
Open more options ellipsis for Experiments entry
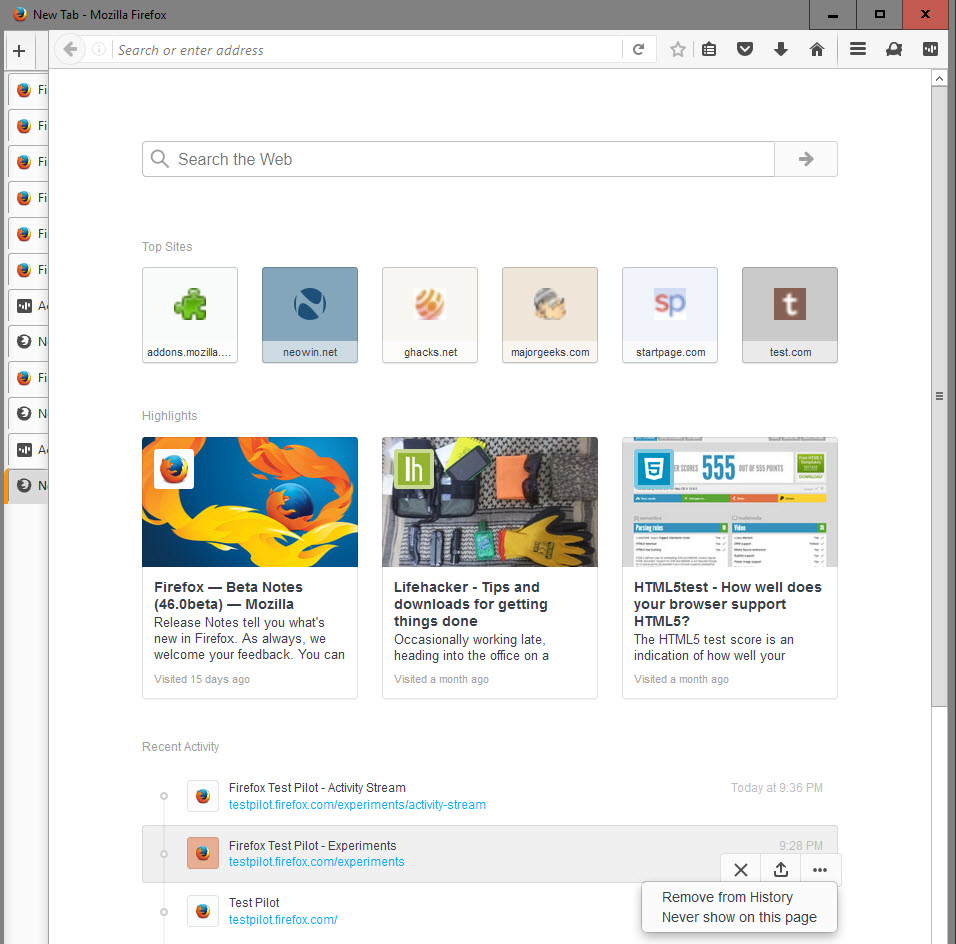coord(820,870)
